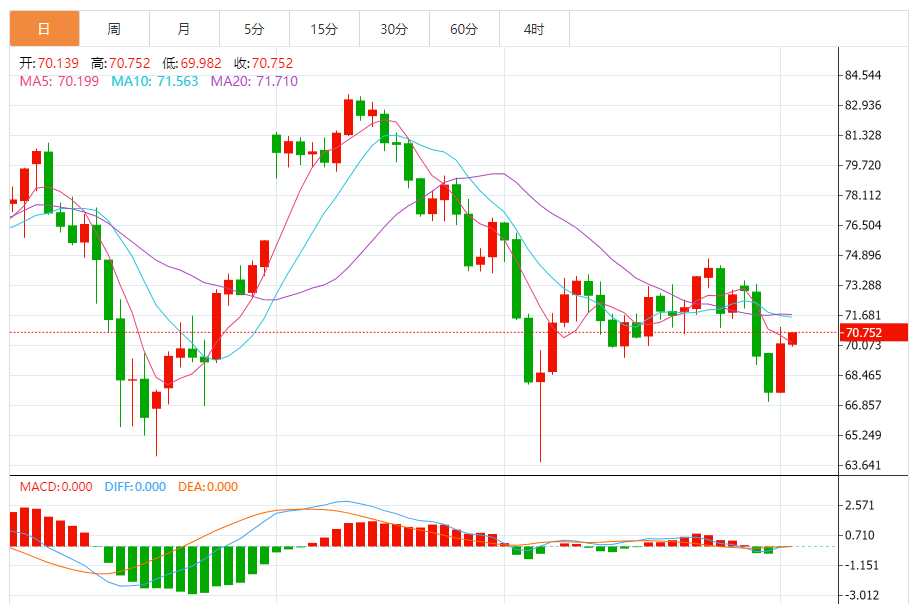The height and width of the screenshot is (604, 918).
Task: Click the DIFF:0.000 indicator label
Action: [x=135, y=487]
